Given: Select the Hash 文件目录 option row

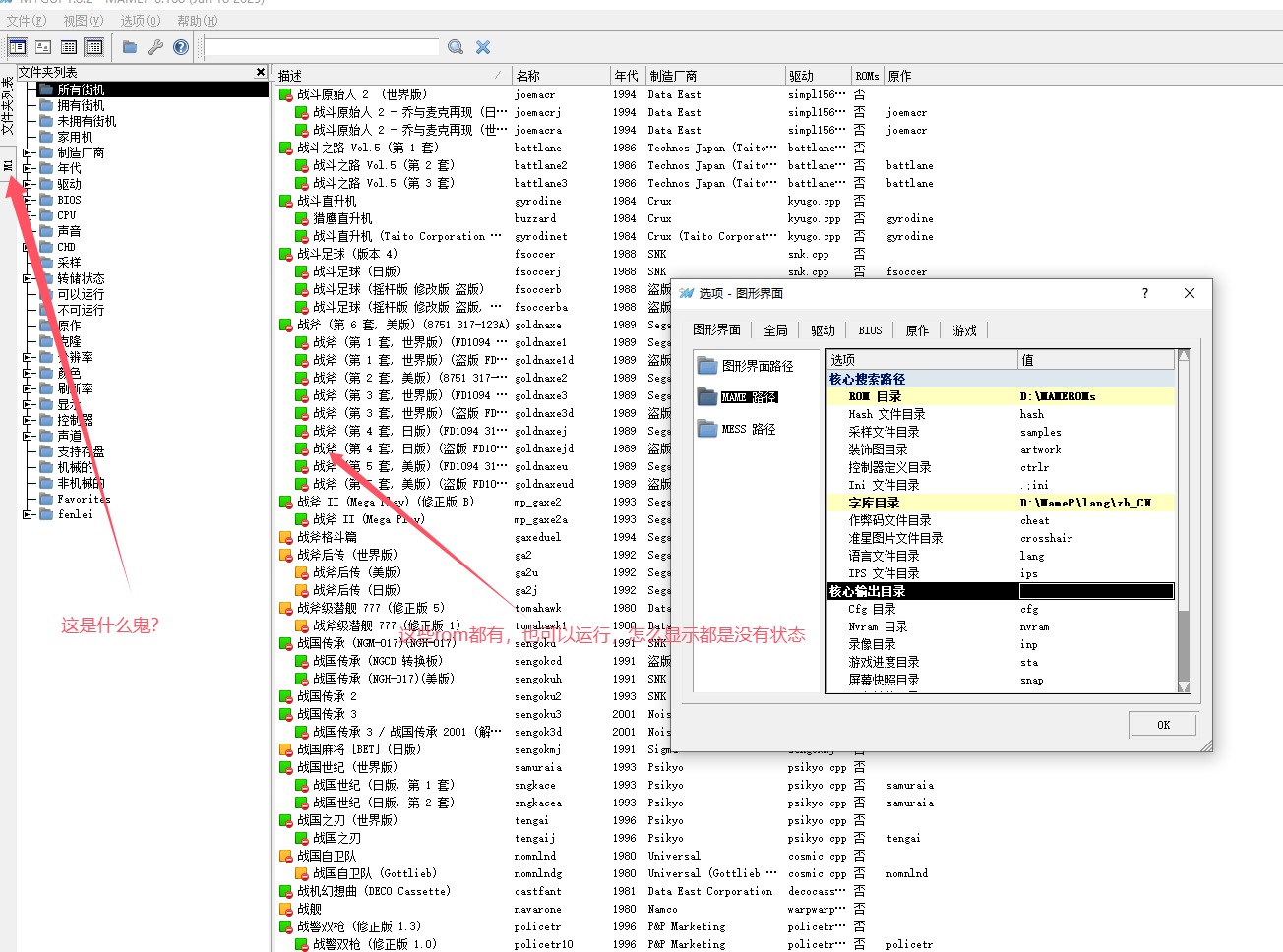Looking at the screenshot, I should click(1002, 414).
